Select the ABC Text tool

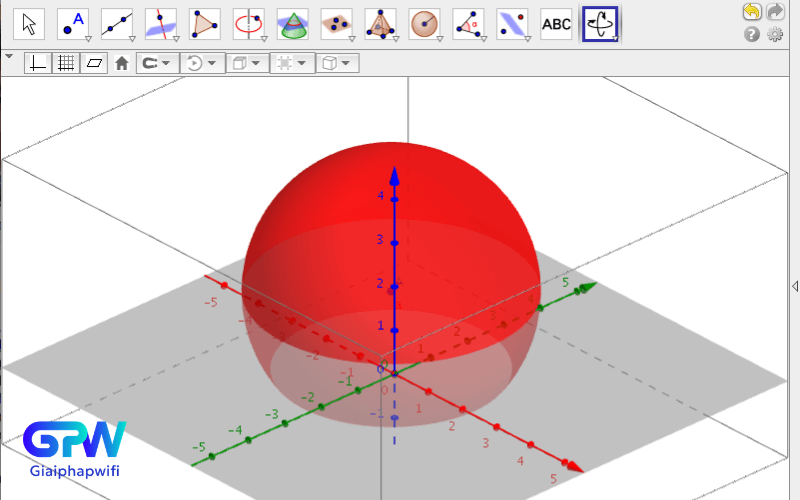click(556, 24)
